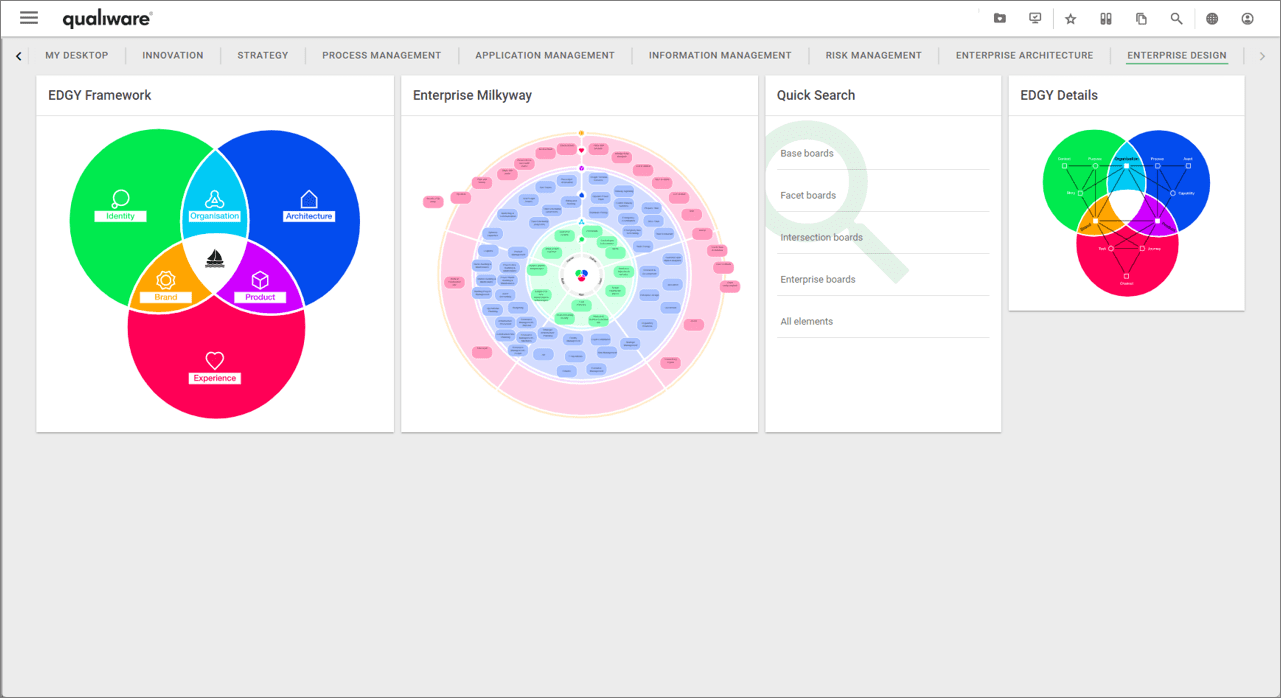Open the Risk Management tab
Image resolution: width=1281 pixels, height=698 pixels.
[x=873, y=56]
